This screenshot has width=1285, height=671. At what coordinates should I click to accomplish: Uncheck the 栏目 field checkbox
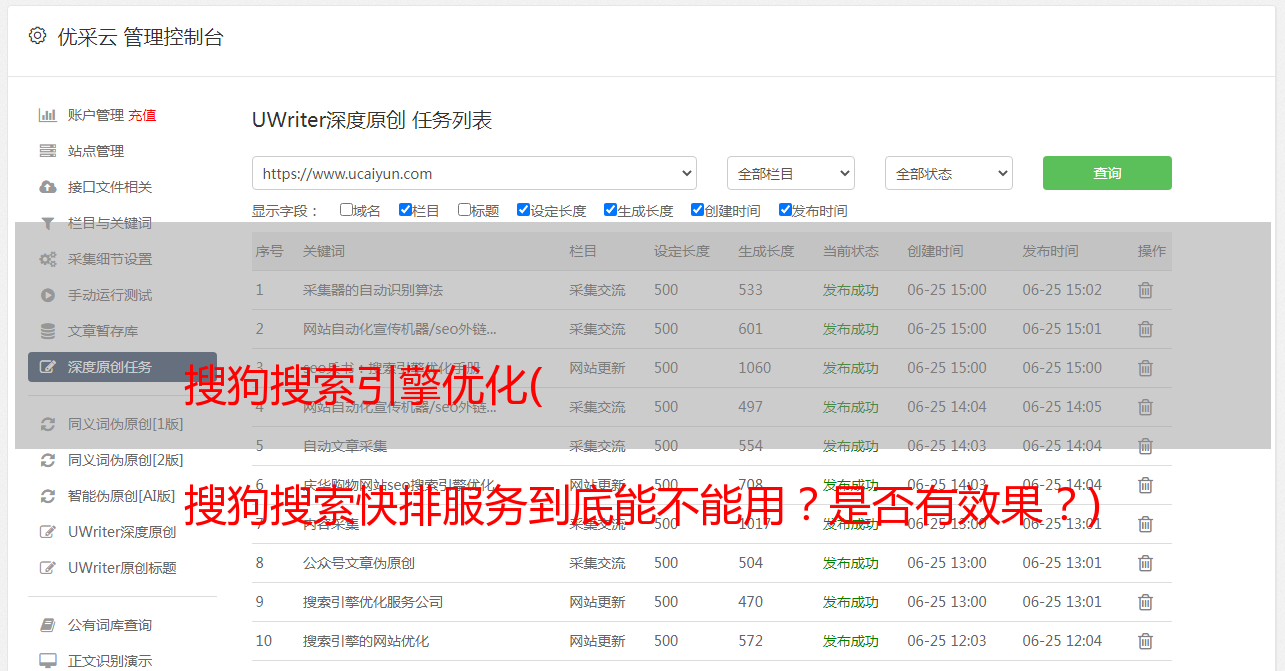click(405, 210)
